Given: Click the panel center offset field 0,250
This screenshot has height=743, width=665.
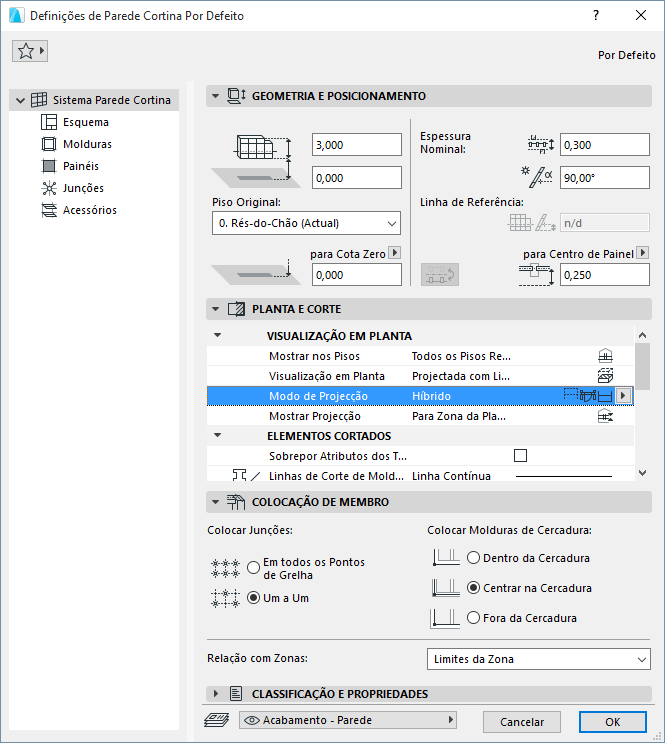Looking at the screenshot, I should (604, 275).
